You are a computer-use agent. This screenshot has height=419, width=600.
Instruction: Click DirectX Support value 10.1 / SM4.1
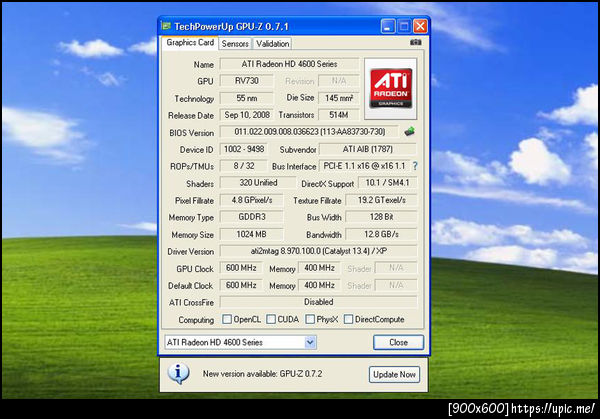click(387, 183)
